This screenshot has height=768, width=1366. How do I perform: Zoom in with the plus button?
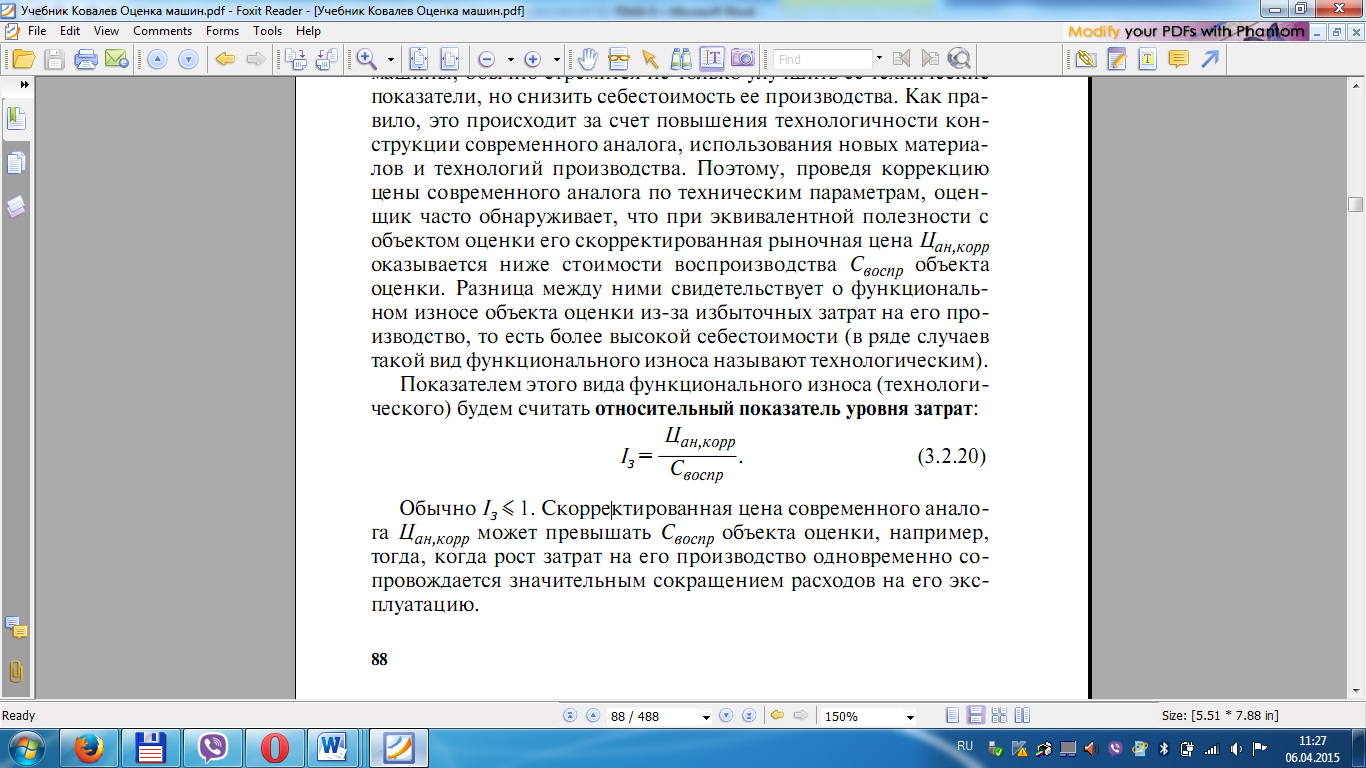[x=532, y=58]
